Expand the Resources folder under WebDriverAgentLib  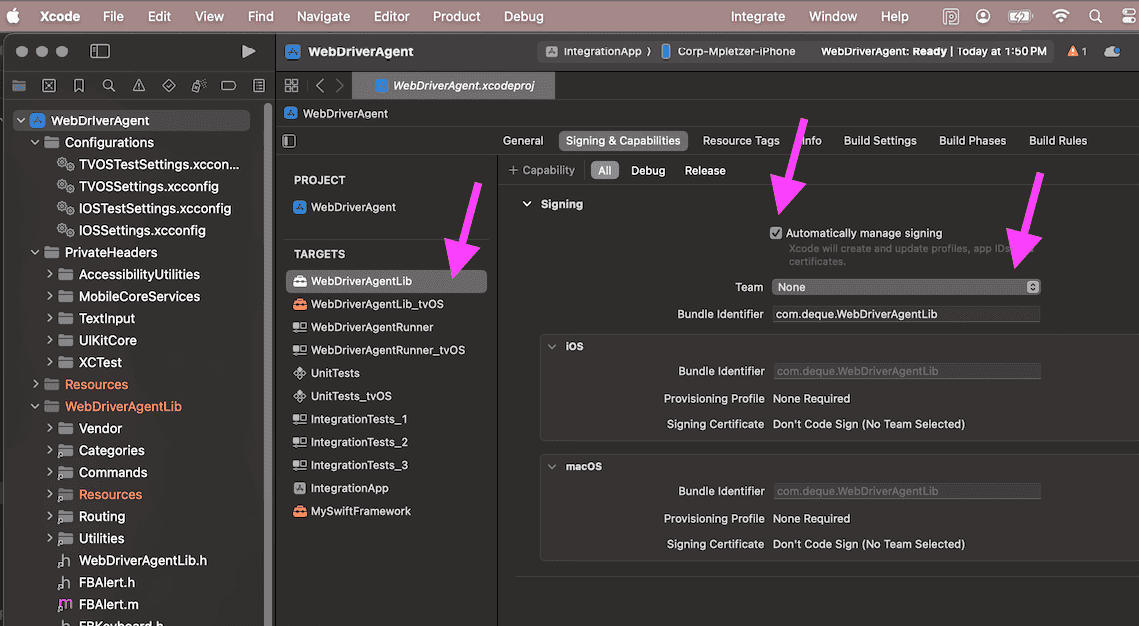[50, 495]
